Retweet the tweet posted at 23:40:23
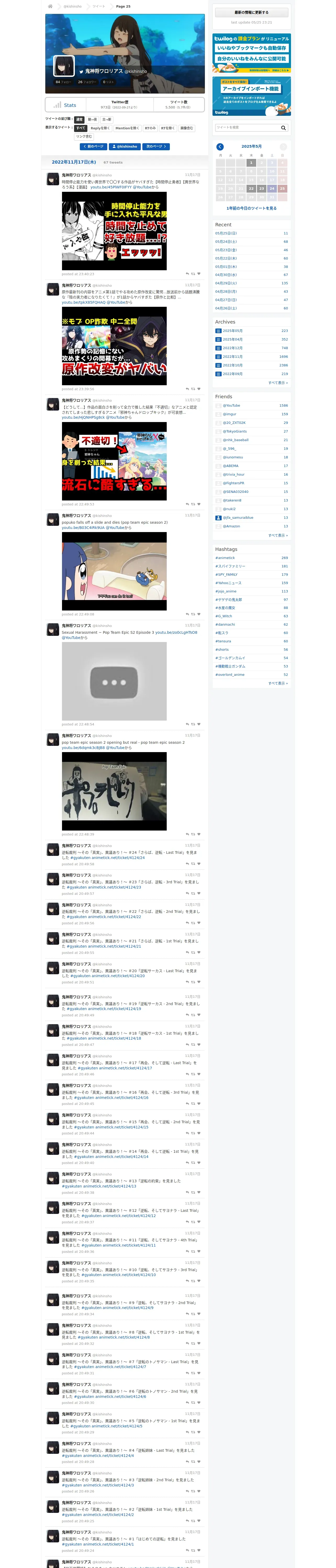Image resolution: width=336 pixels, height=1568 pixels. 193,274
